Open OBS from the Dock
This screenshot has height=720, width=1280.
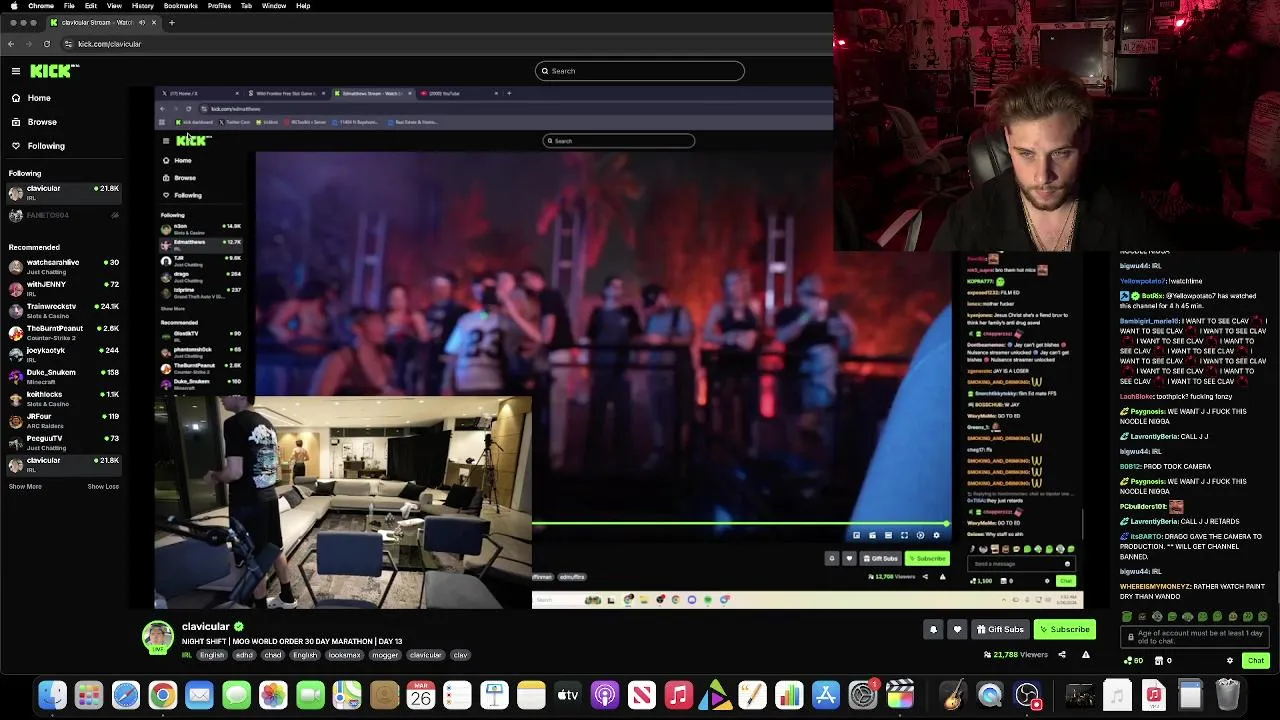click(1027, 694)
